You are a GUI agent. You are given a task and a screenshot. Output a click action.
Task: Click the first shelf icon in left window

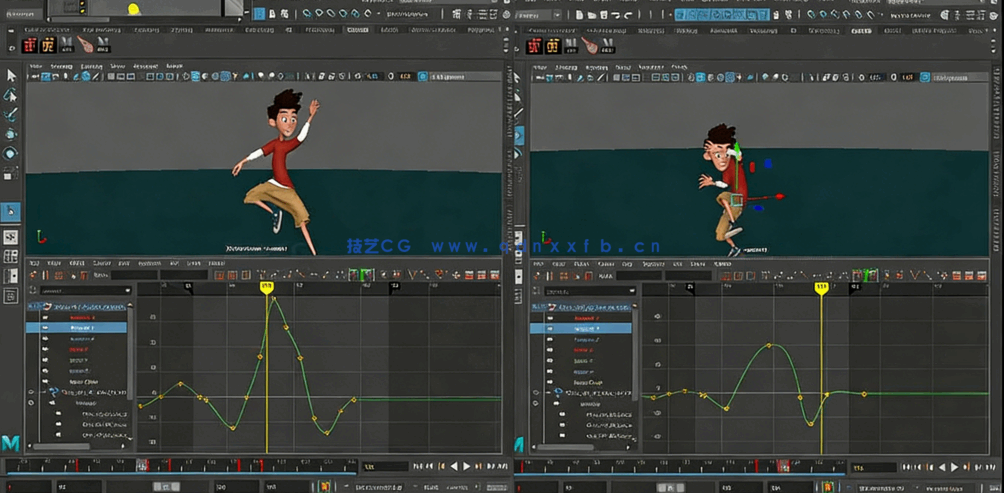tap(31, 46)
